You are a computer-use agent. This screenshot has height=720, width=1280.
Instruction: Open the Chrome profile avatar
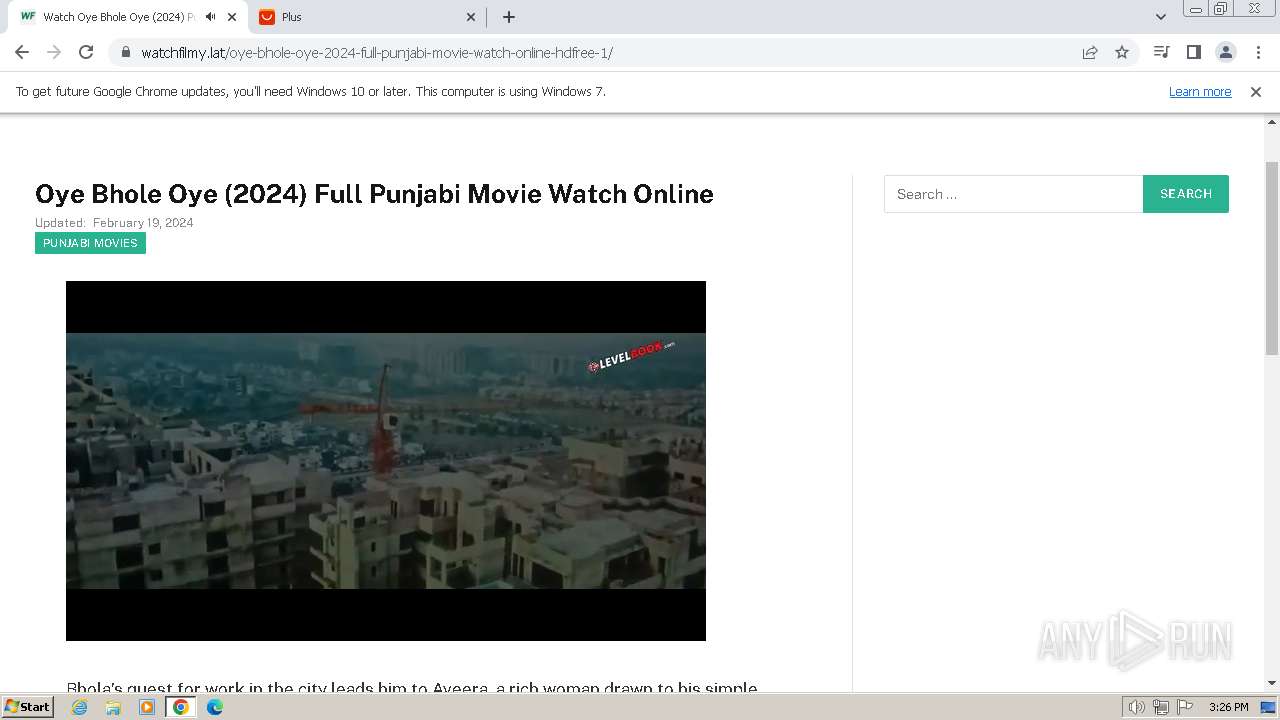1225,52
